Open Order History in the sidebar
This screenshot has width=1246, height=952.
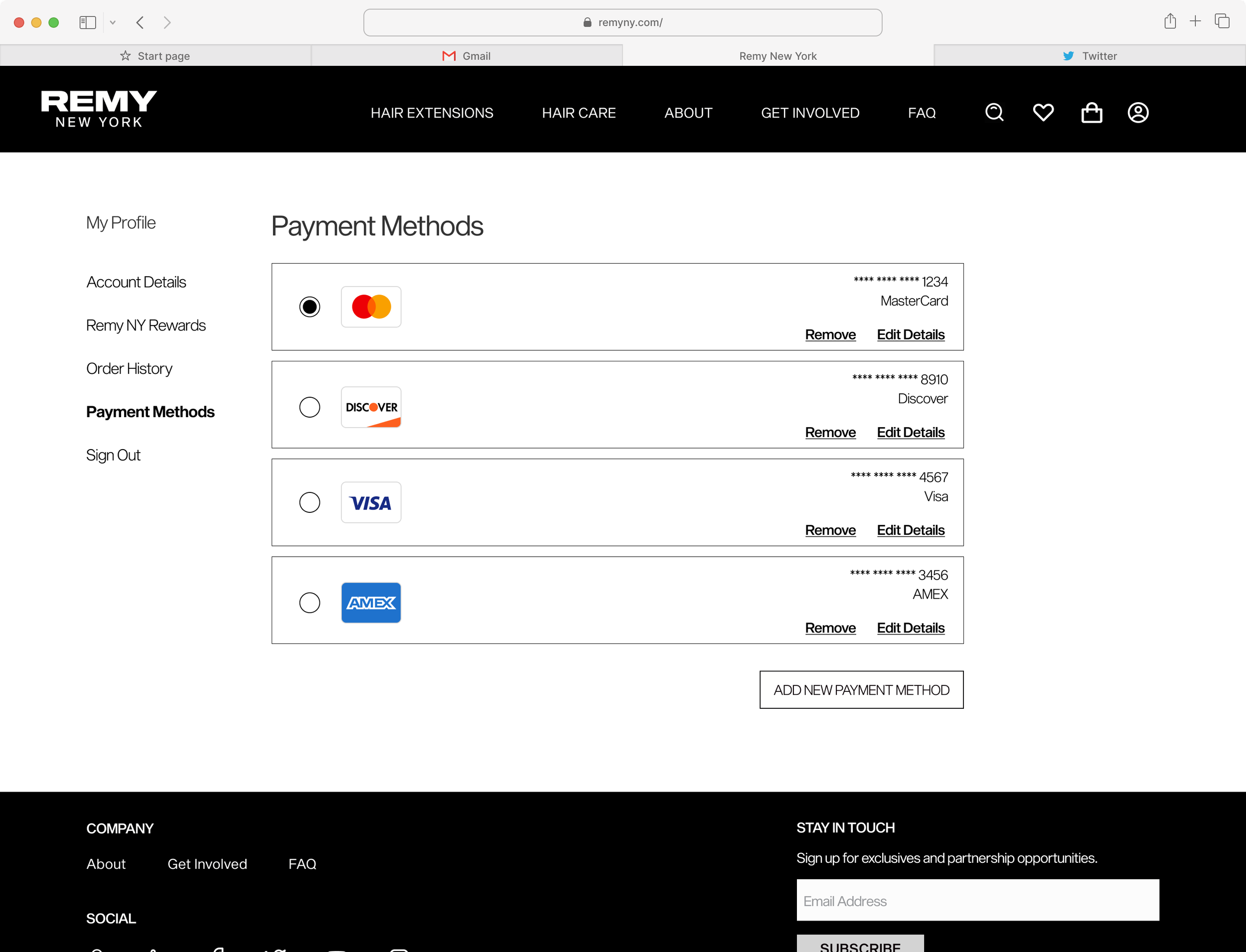tap(129, 368)
